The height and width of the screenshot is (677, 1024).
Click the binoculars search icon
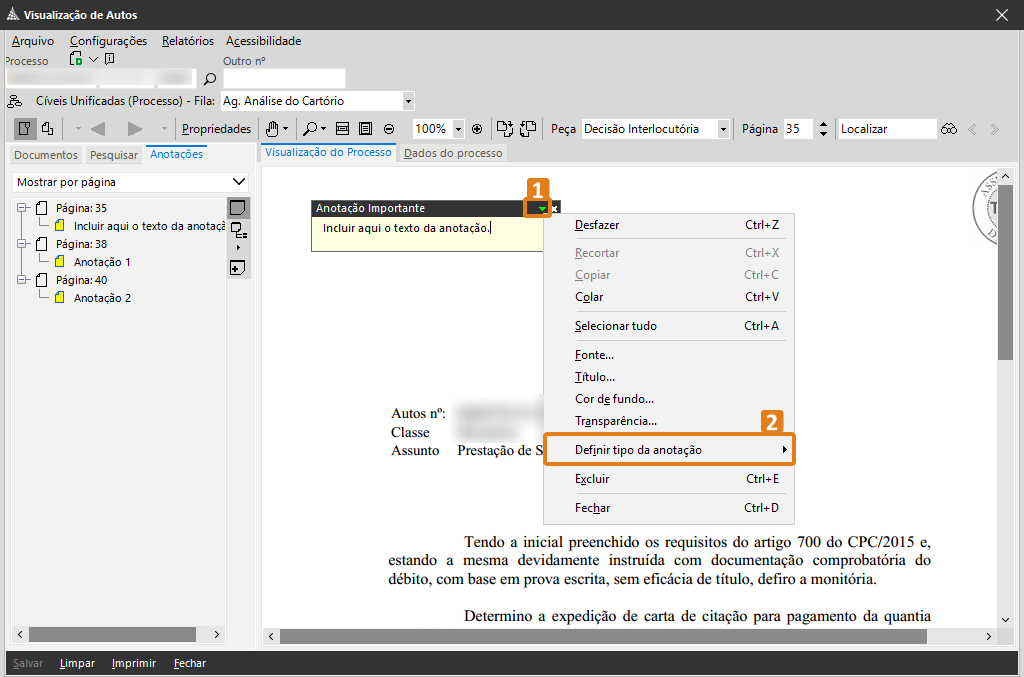tap(949, 129)
